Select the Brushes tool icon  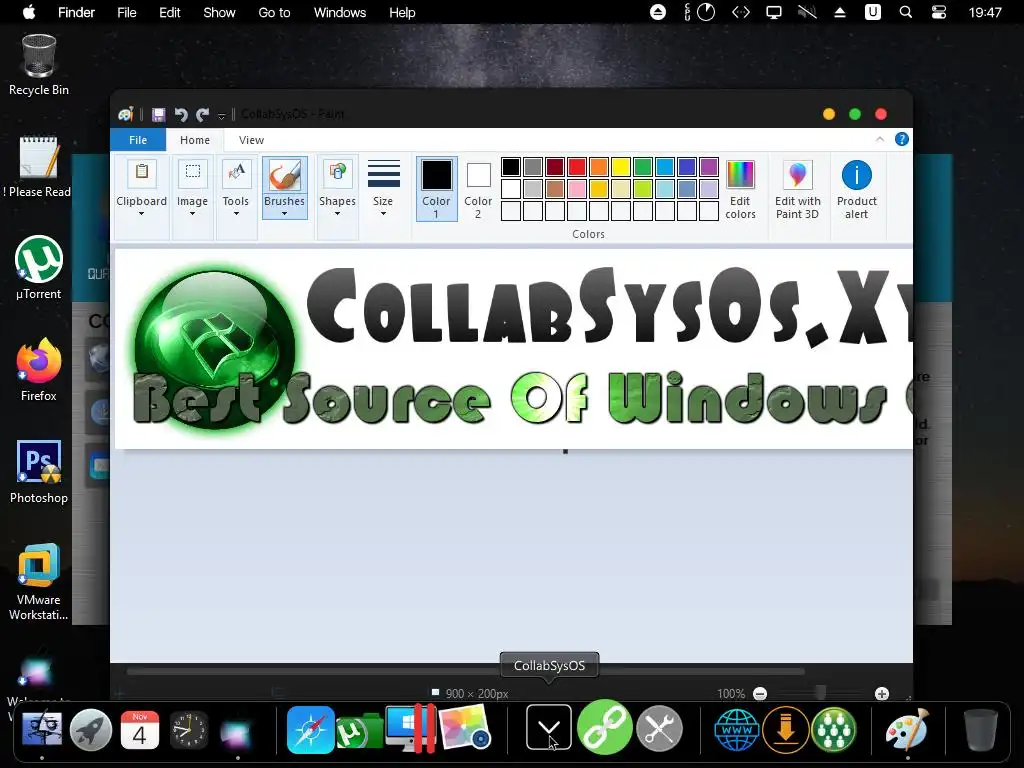[285, 174]
